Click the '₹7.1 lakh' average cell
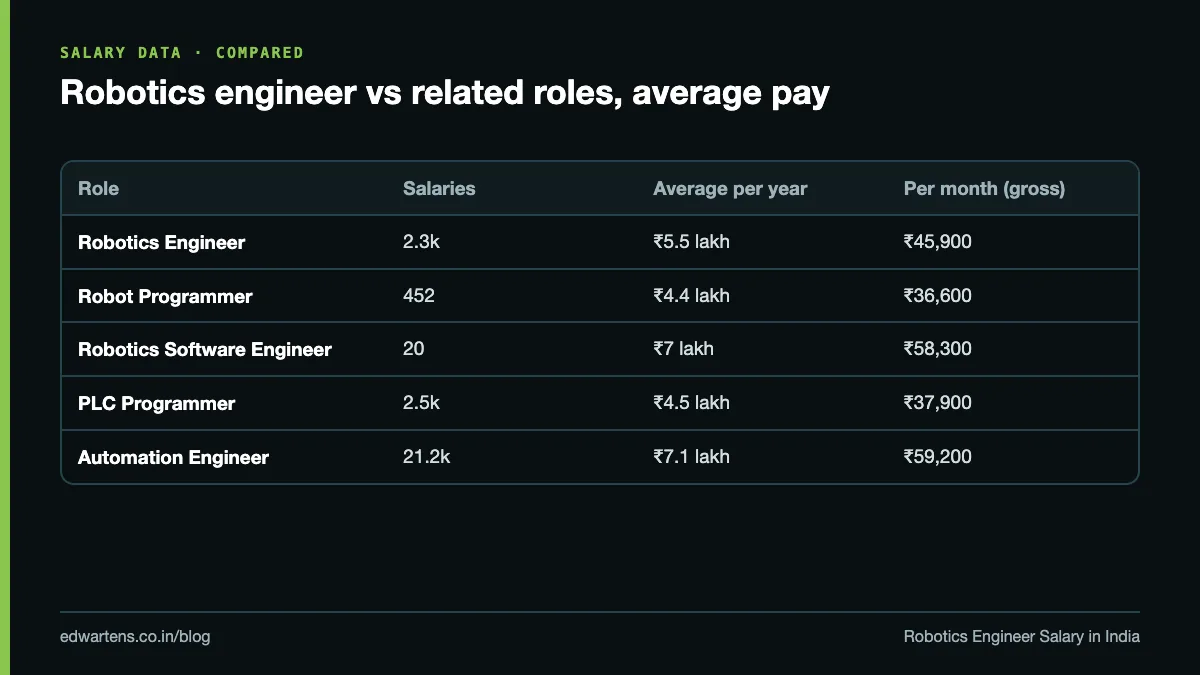The height and width of the screenshot is (675, 1200). pos(691,457)
